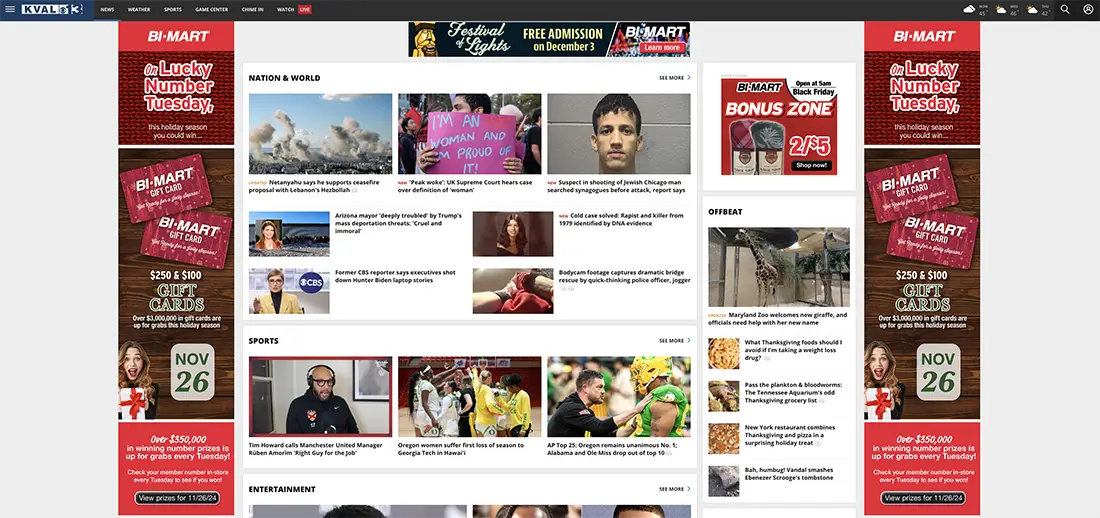Viewport: 1100px width, 518px height.
Task: Click the Scrooge tombstone story thumbnail
Action: pos(723,482)
